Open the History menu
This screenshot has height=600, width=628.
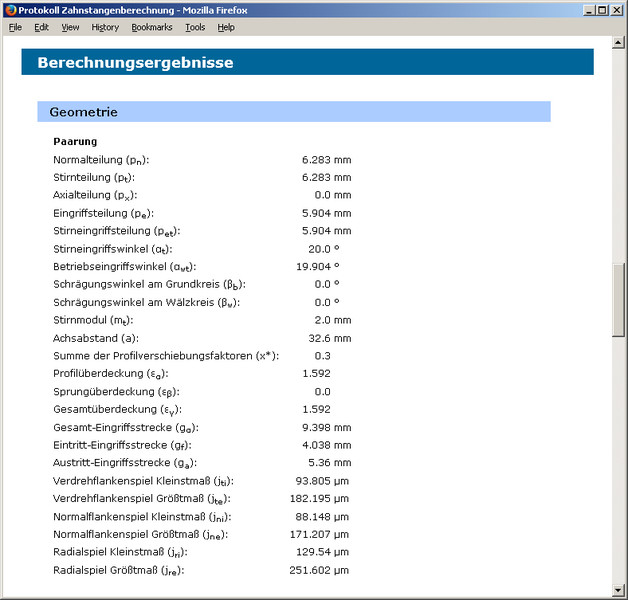click(105, 27)
